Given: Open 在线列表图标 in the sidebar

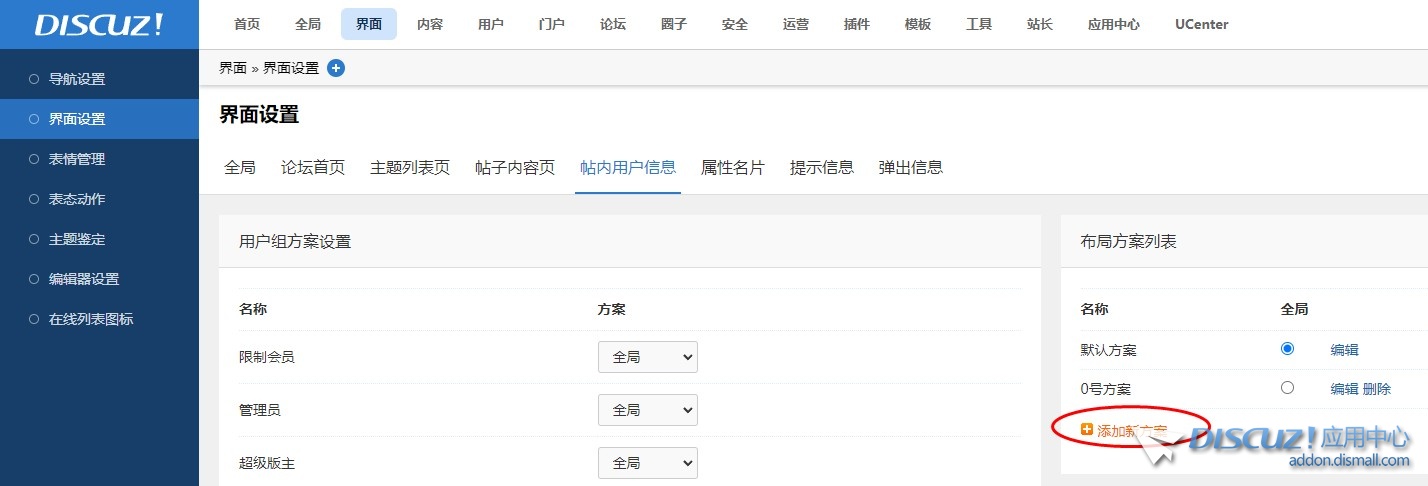Looking at the screenshot, I should (91, 319).
